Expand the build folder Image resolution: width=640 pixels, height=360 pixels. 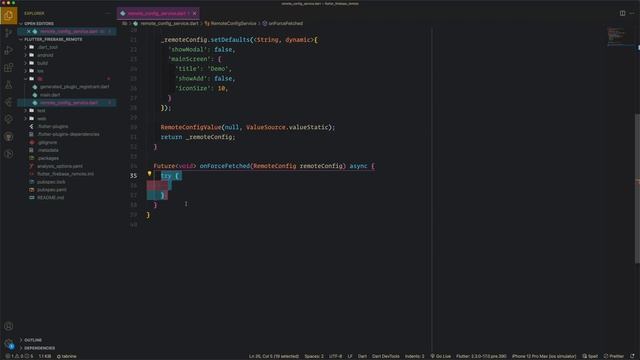tap(42, 63)
